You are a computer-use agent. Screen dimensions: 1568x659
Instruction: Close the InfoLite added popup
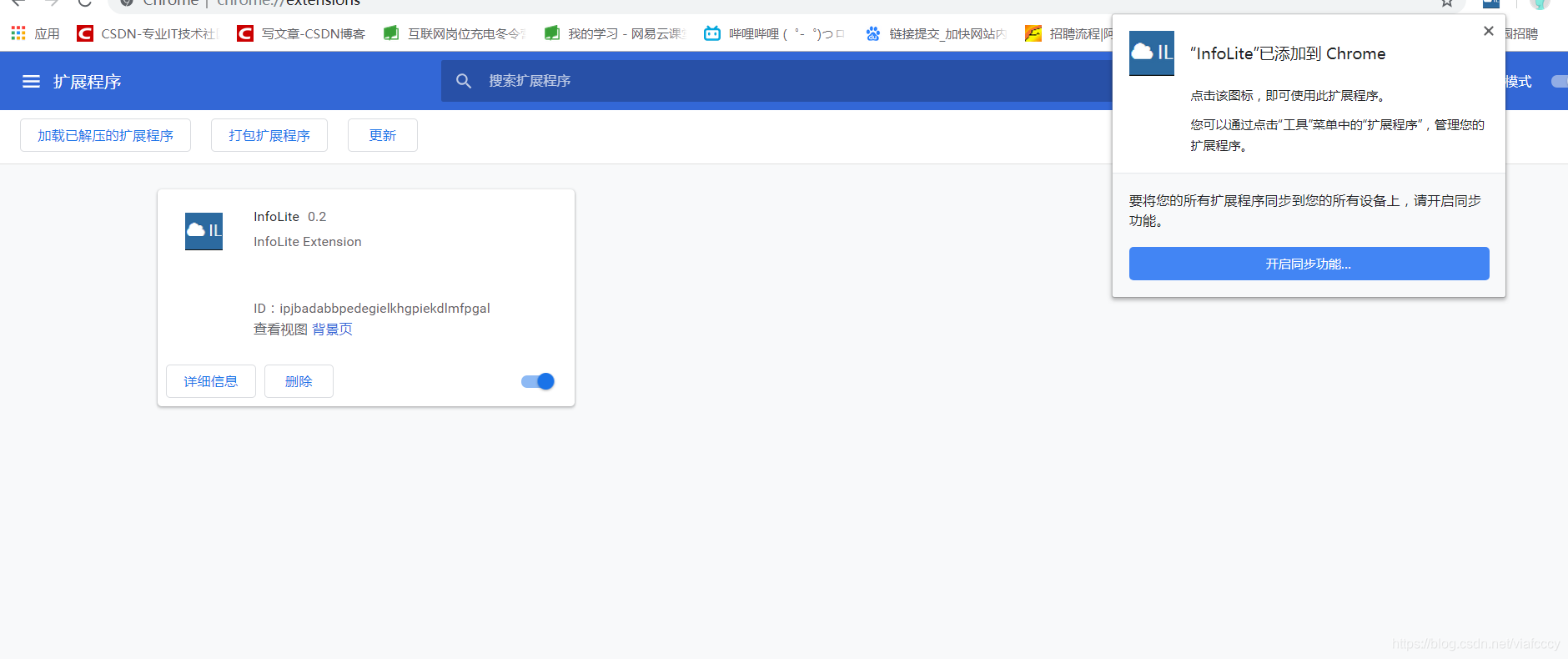pyautogui.click(x=1488, y=31)
